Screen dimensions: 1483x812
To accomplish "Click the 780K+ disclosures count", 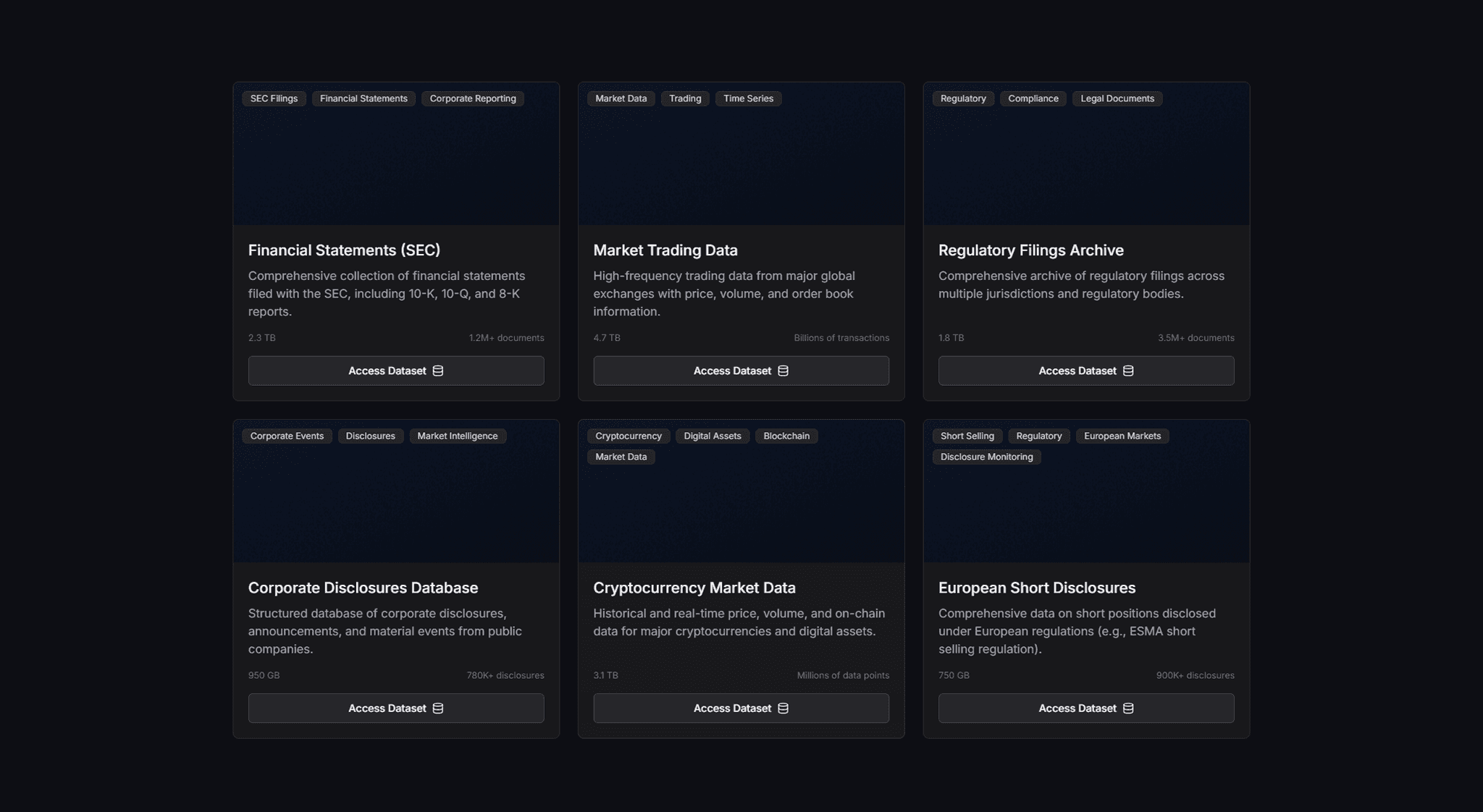I will 505,675.
